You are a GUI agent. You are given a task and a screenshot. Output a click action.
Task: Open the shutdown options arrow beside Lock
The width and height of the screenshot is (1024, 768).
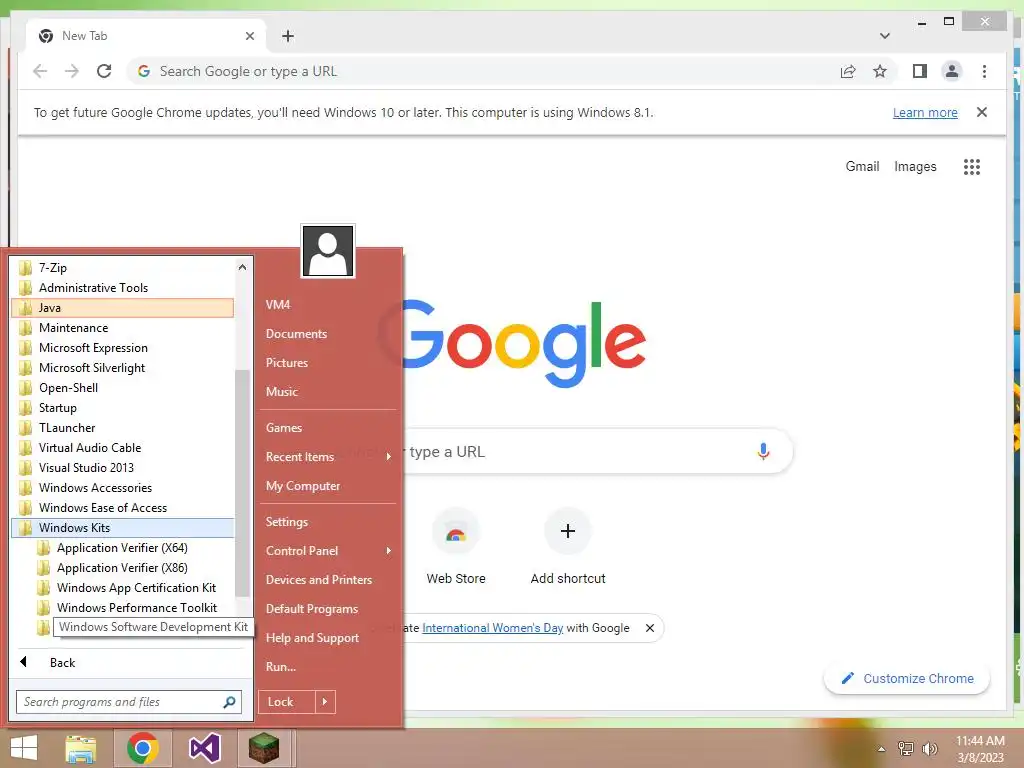(325, 702)
